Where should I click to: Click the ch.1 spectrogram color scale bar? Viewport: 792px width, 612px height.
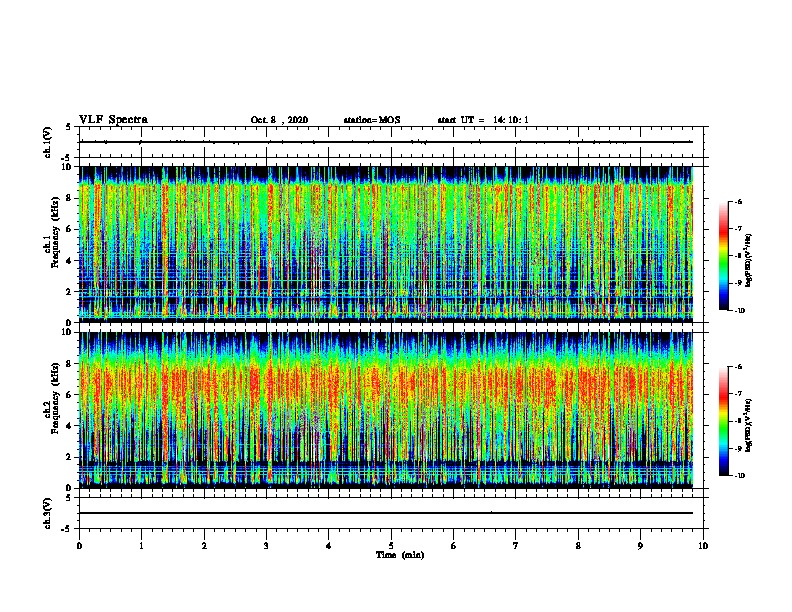click(x=723, y=256)
